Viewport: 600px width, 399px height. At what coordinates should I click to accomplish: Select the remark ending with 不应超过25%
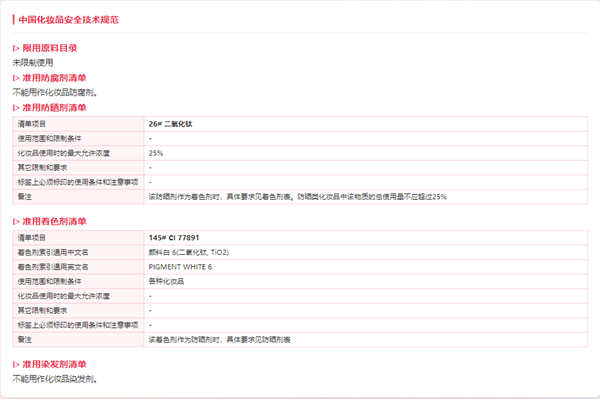pyautogui.click(x=297, y=197)
